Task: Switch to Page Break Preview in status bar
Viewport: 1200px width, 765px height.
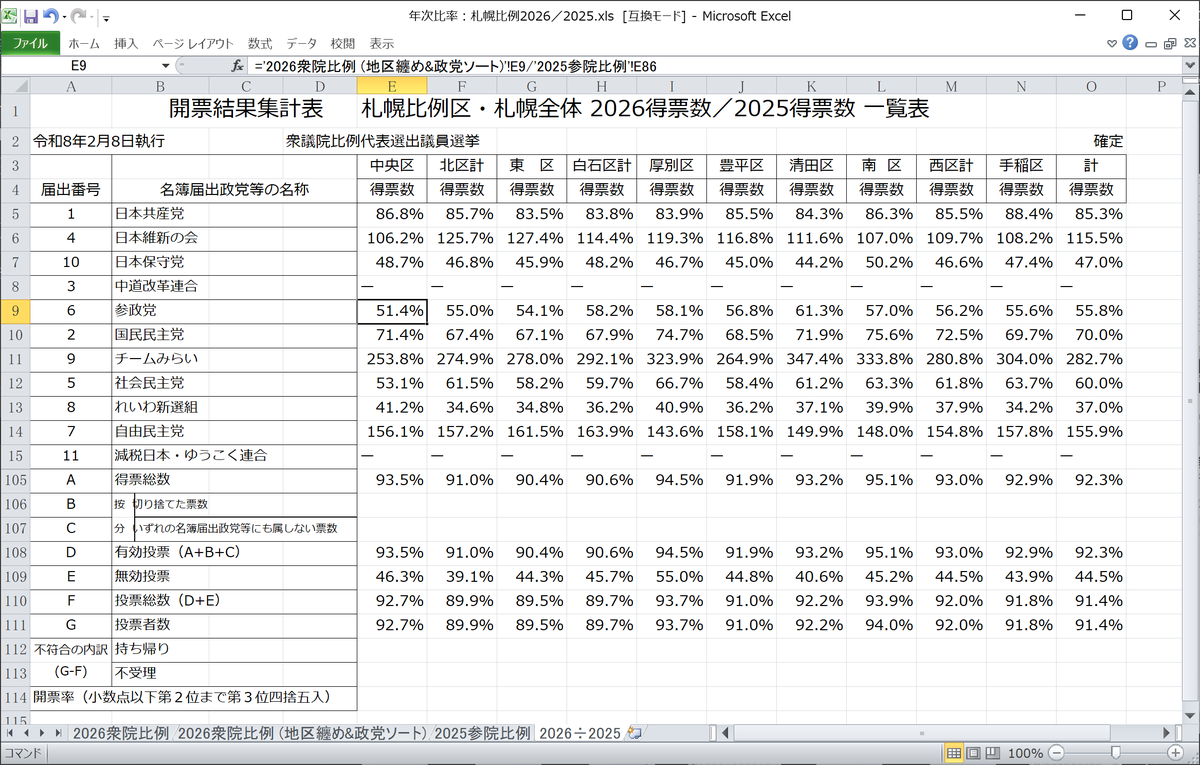Action: (x=991, y=753)
